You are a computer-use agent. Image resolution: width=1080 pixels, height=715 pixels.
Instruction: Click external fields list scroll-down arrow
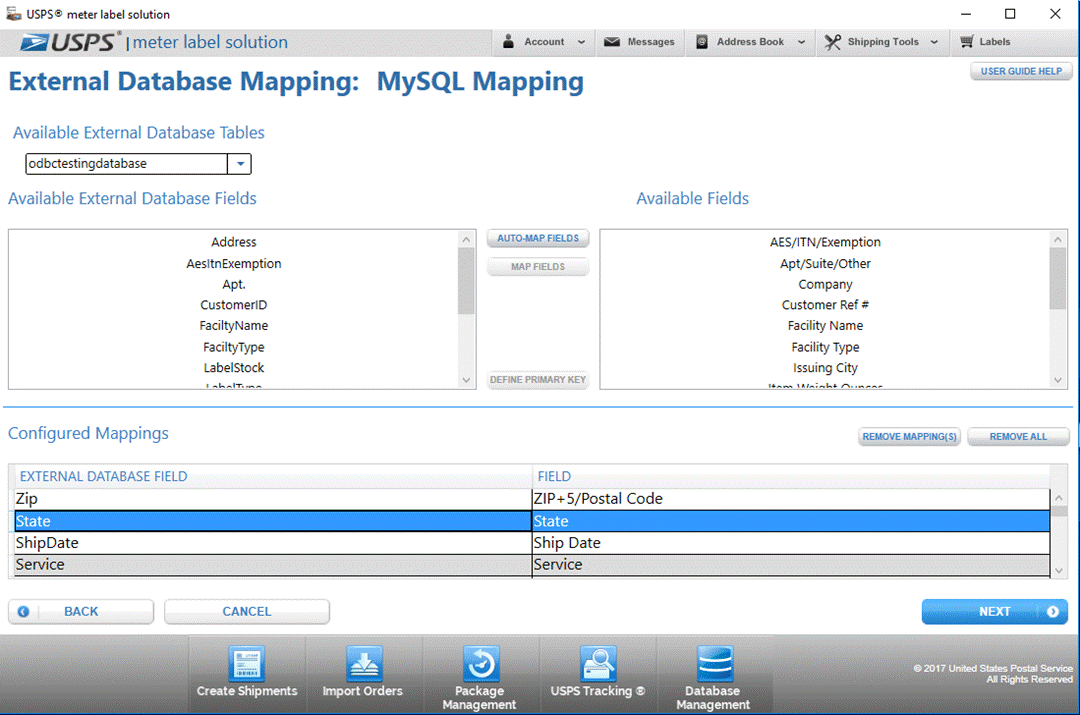tap(466, 380)
